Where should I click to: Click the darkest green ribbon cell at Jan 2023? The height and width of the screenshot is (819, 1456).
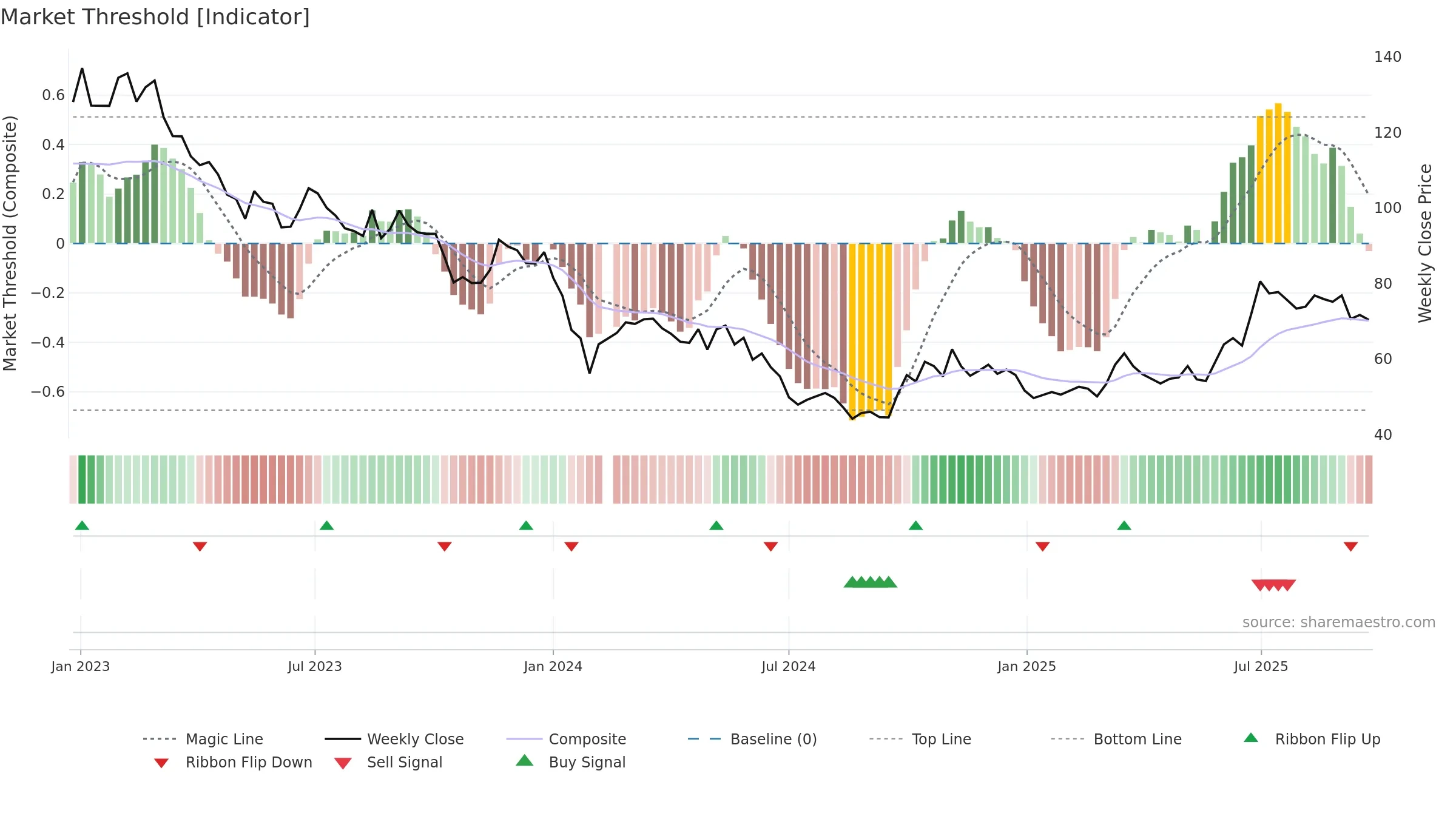click(x=82, y=479)
